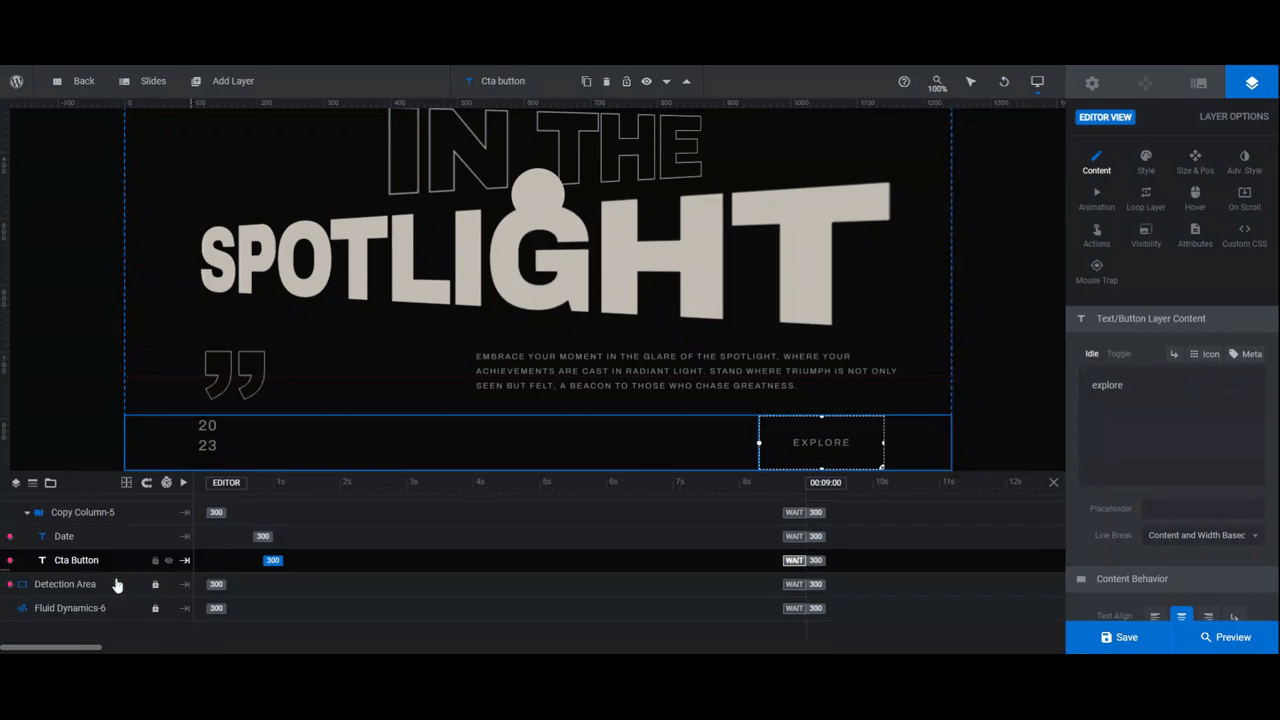The height and width of the screenshot is (720, 1280).
Task: Select the Toggle content tab
Action: (x=1118, y=354)
